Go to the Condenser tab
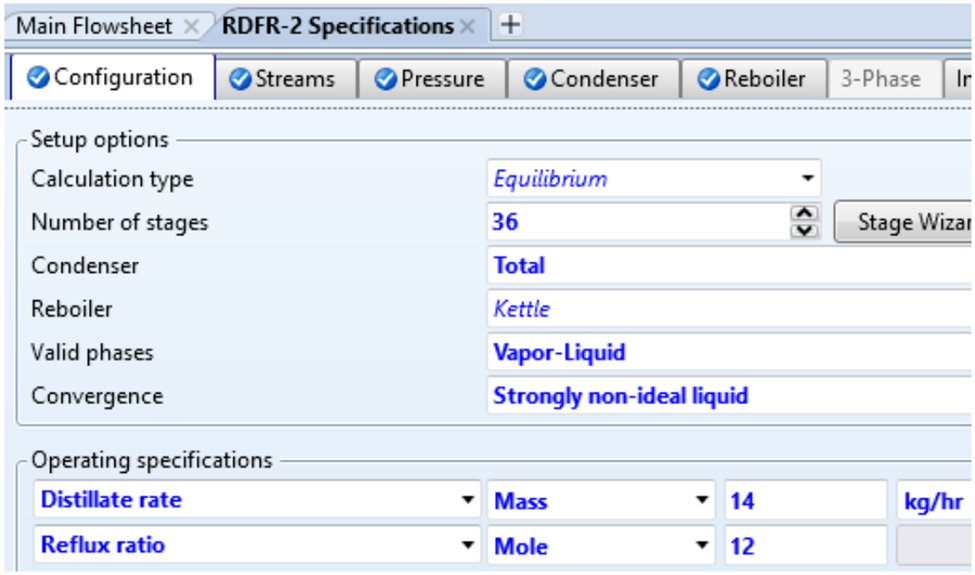This screenshot has width=975, height=575. coord(592,79)
